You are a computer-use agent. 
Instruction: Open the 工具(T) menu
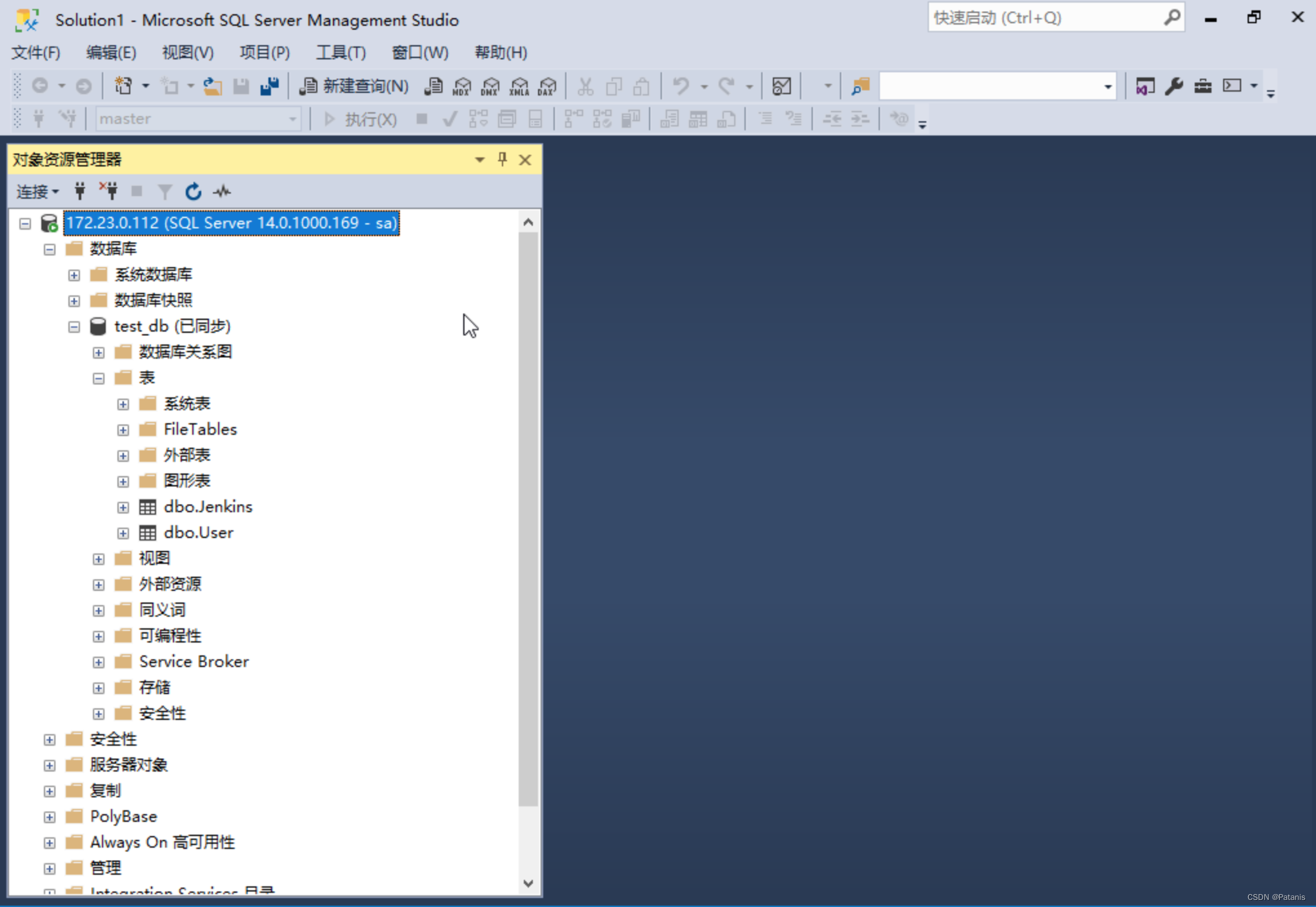(341, 52)
